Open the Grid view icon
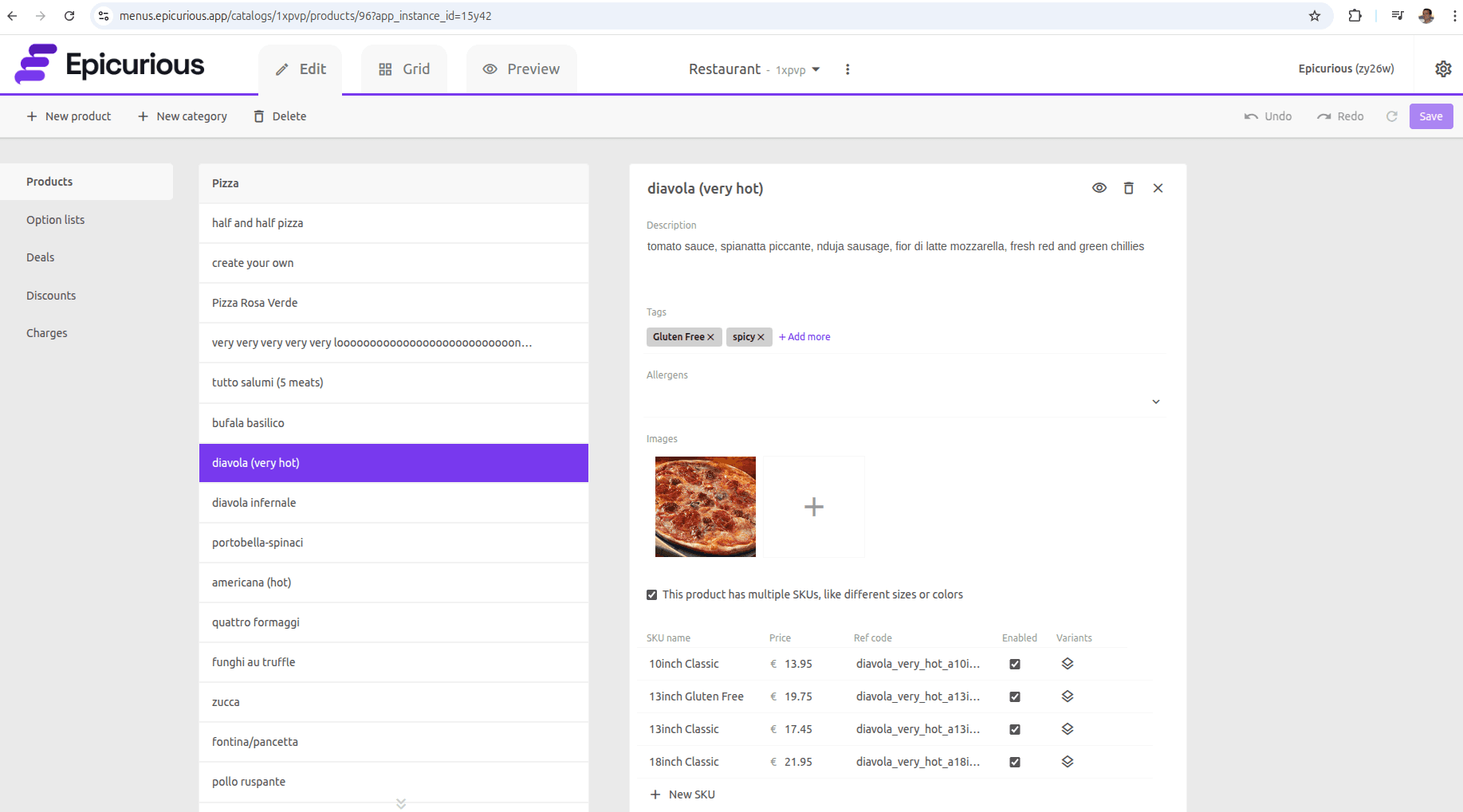This screenshot has width=1463, height=812. (386, 69)
